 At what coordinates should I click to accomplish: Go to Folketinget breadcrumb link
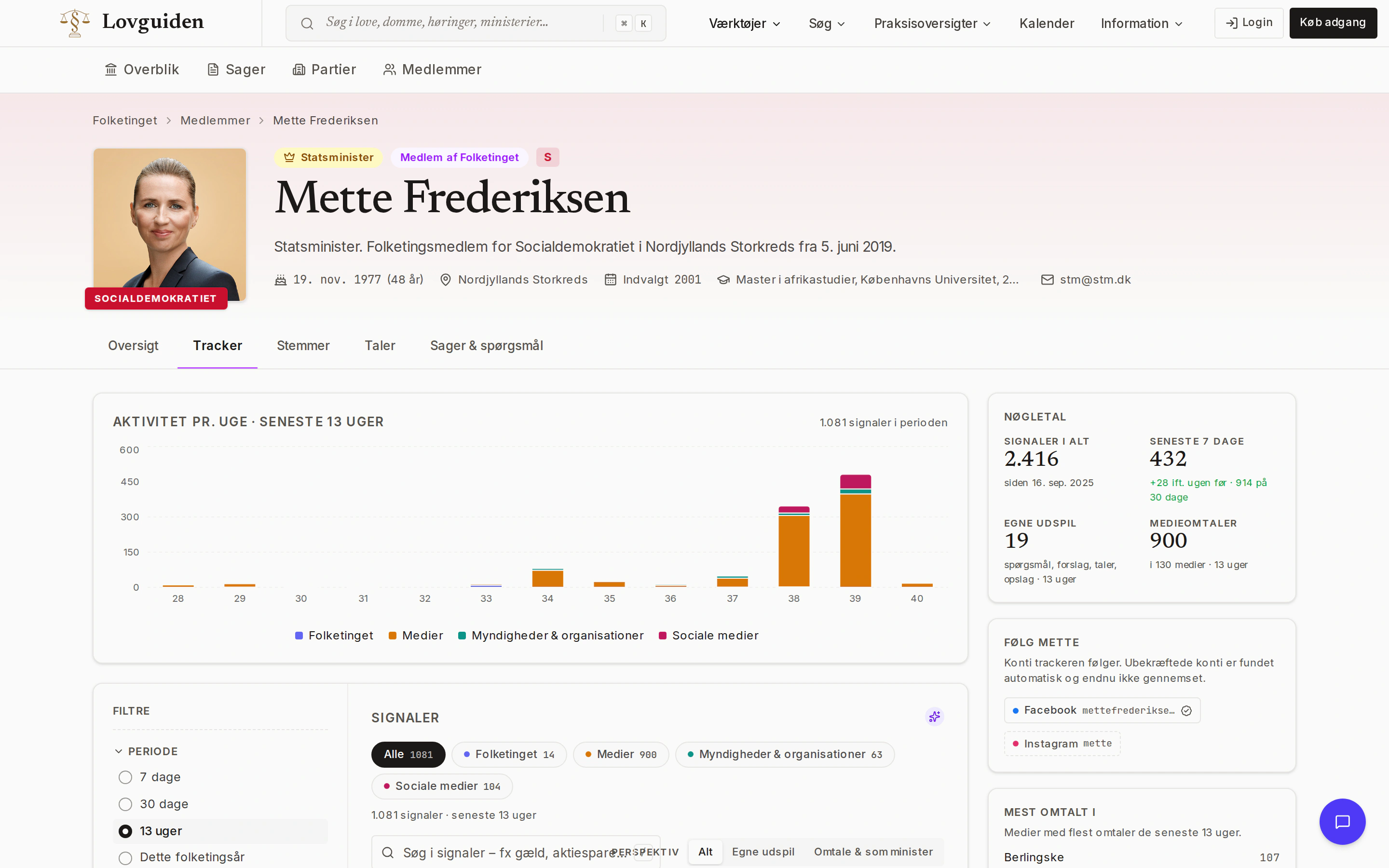pyautogui.click(x=124, y=121)
